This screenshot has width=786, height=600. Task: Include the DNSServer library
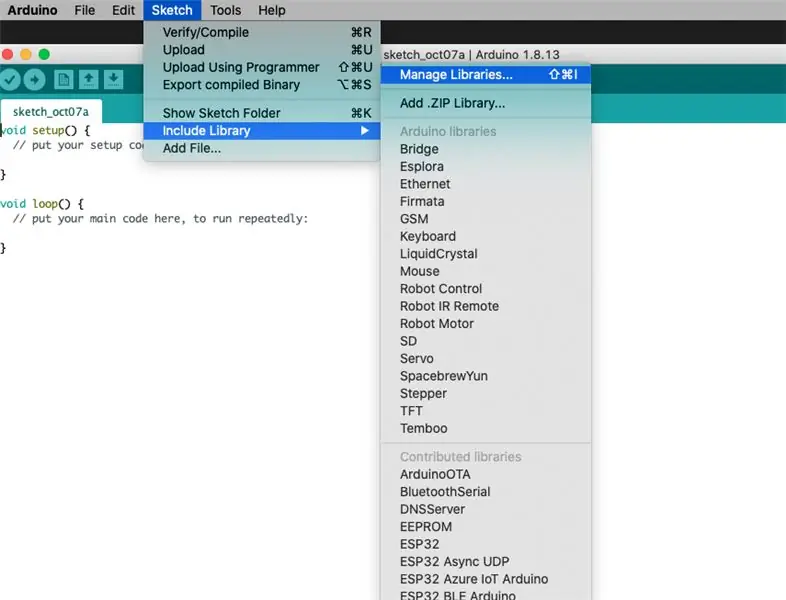[x=486, y=509]
